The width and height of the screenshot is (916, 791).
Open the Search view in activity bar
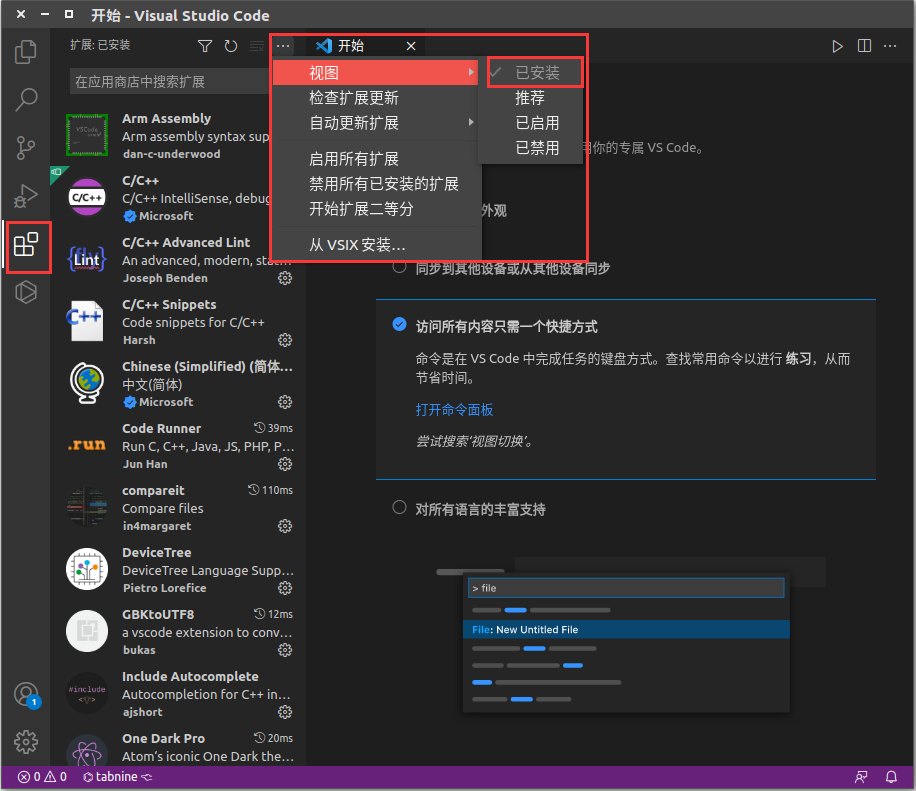click(26, 100)
